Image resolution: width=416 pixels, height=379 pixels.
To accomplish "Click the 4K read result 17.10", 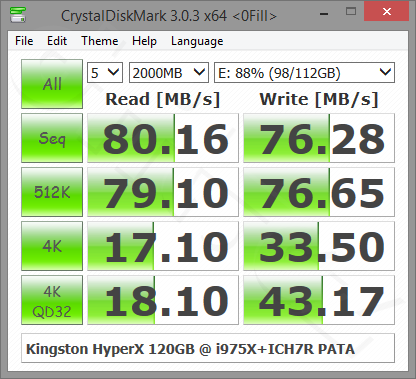I will [163, 246].
